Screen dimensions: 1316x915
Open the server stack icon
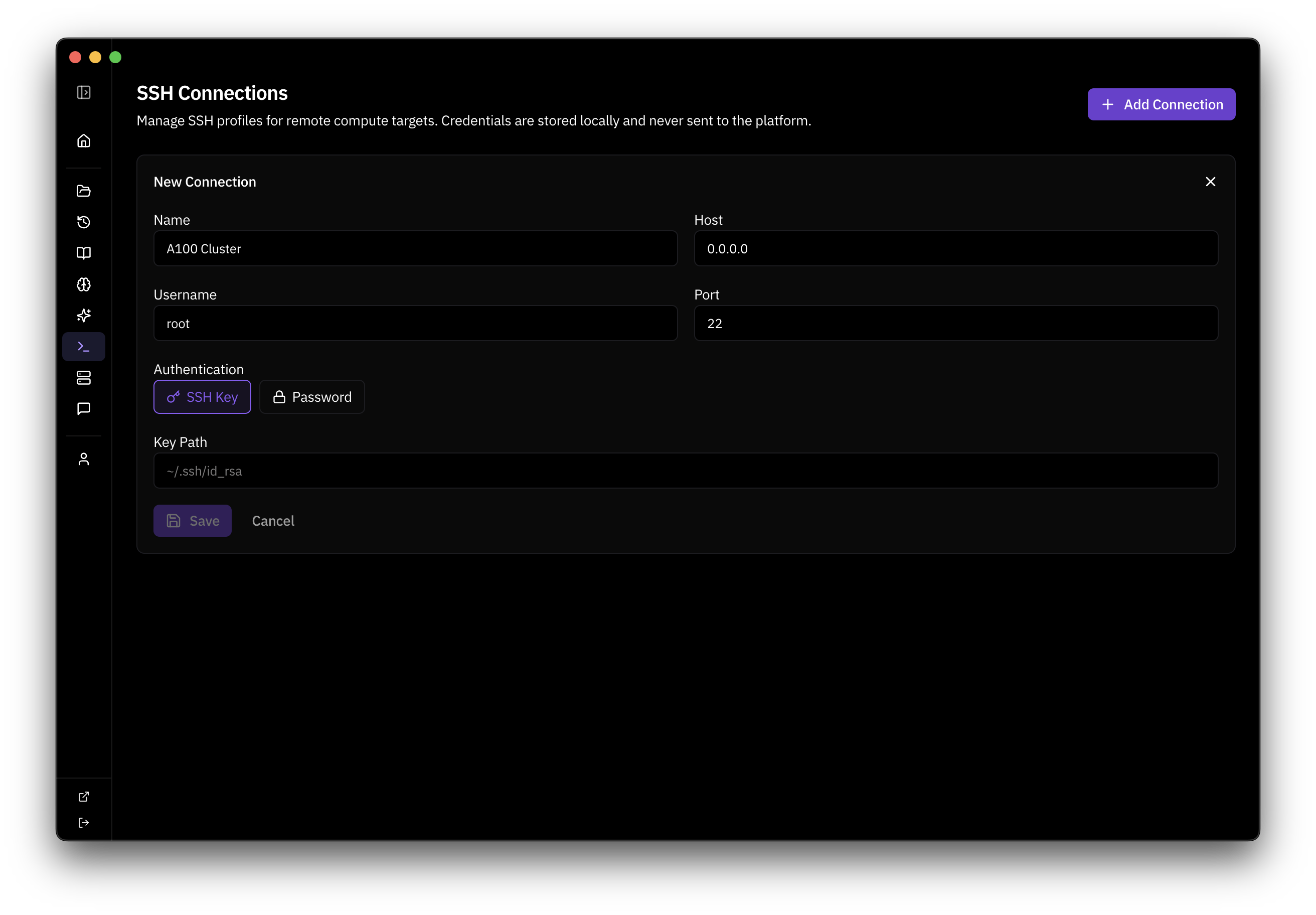pos(84,378)
